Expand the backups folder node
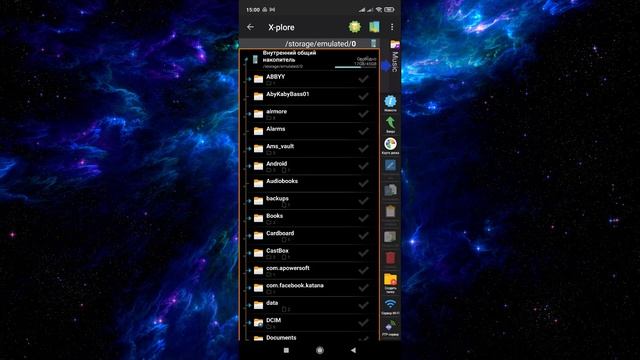The height and width of the screenshot is (360, 640). click(x=249, y=201)
